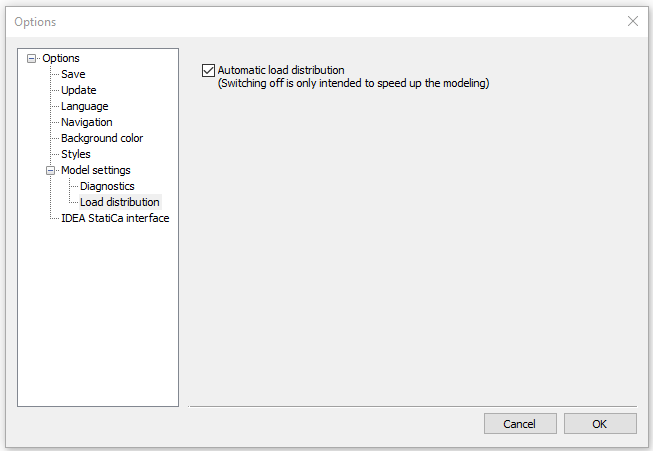The image size is (653, 451).
Task: Select the Options root item
Action: (x=61, y=58)
